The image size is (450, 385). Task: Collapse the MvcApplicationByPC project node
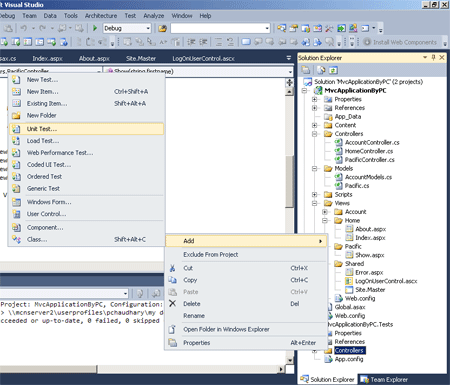(304, 91)
